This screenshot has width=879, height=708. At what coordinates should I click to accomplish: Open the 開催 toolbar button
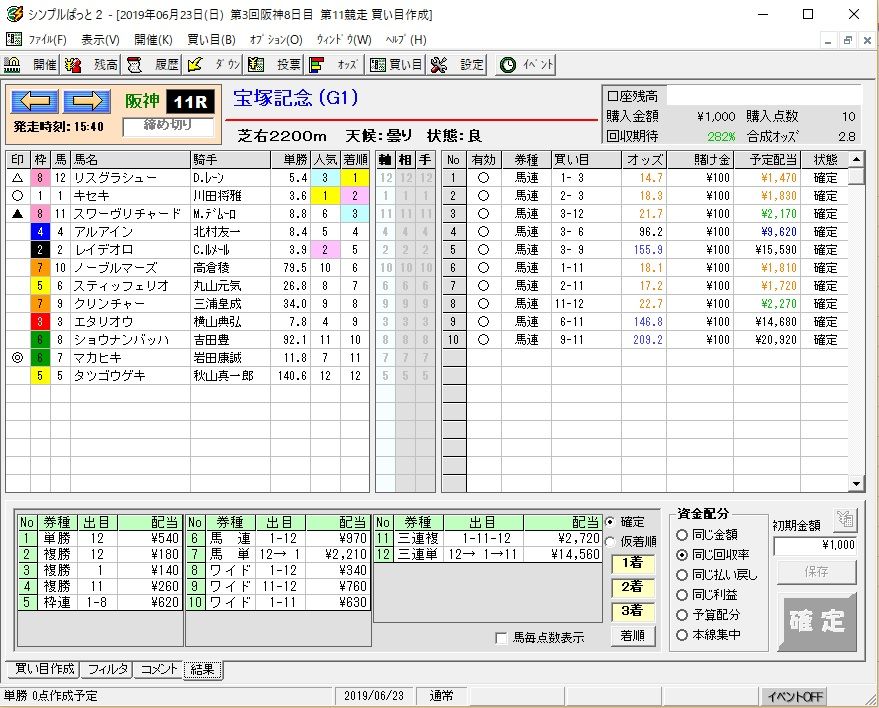coord(31,65)
